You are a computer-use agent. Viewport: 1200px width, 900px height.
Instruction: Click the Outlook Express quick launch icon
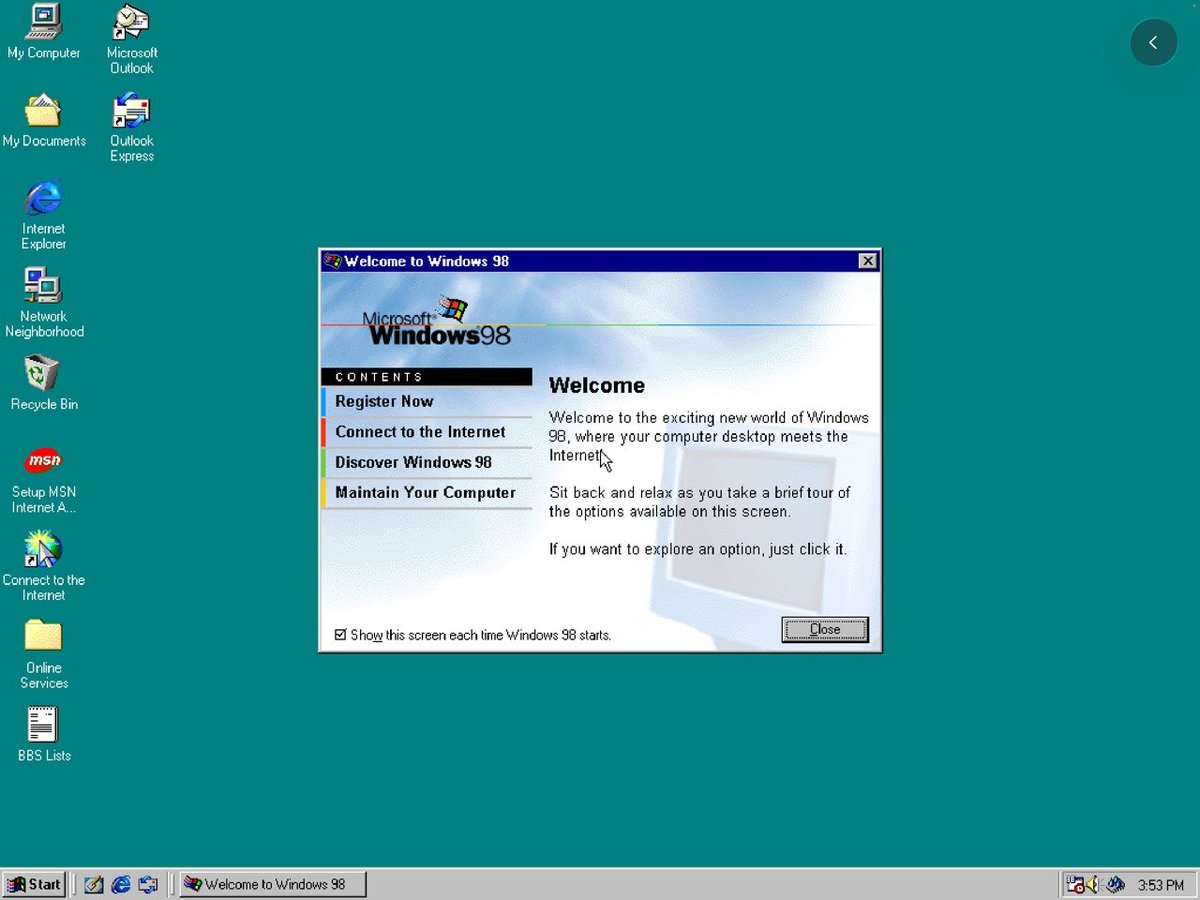148,884
